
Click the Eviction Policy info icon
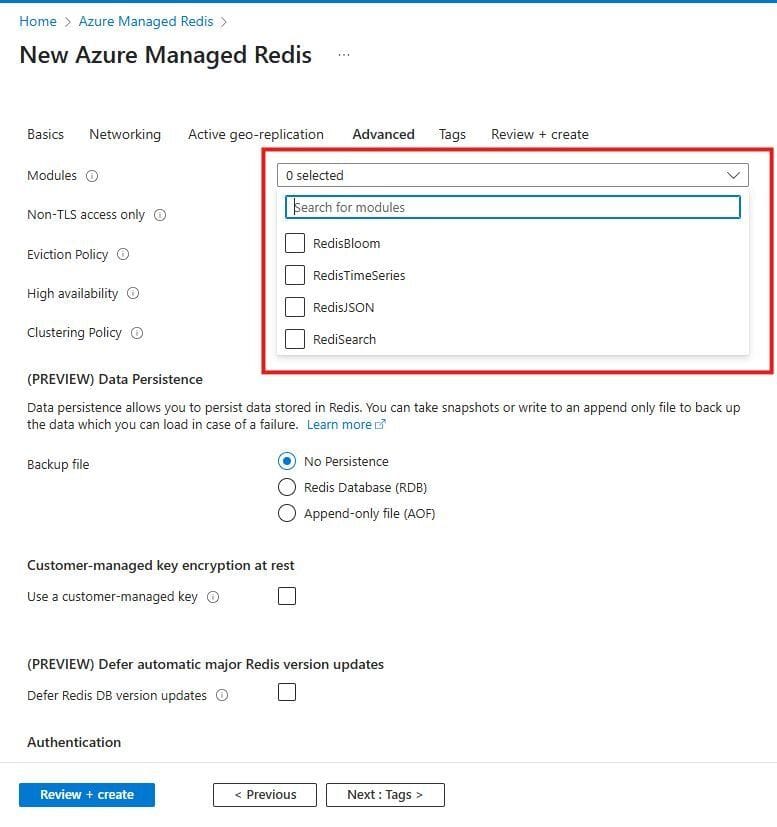pyautogui.click(x=123, y=255)
